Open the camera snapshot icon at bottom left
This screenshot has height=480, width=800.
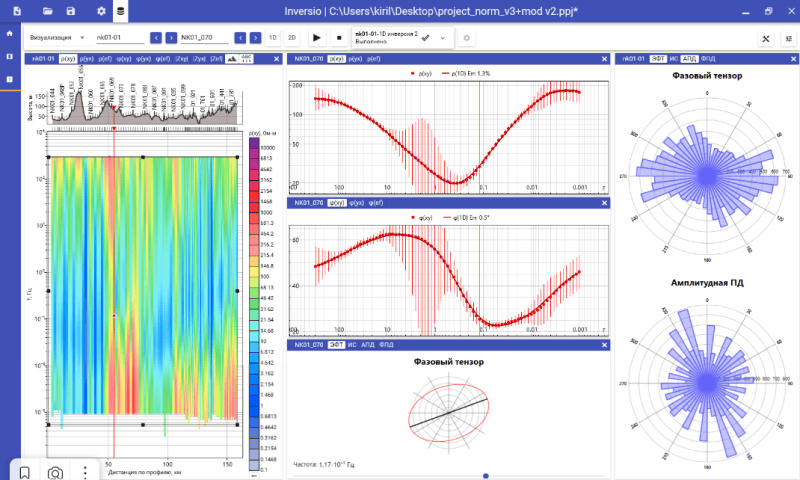pyautogui.click(x=56, y=472)
